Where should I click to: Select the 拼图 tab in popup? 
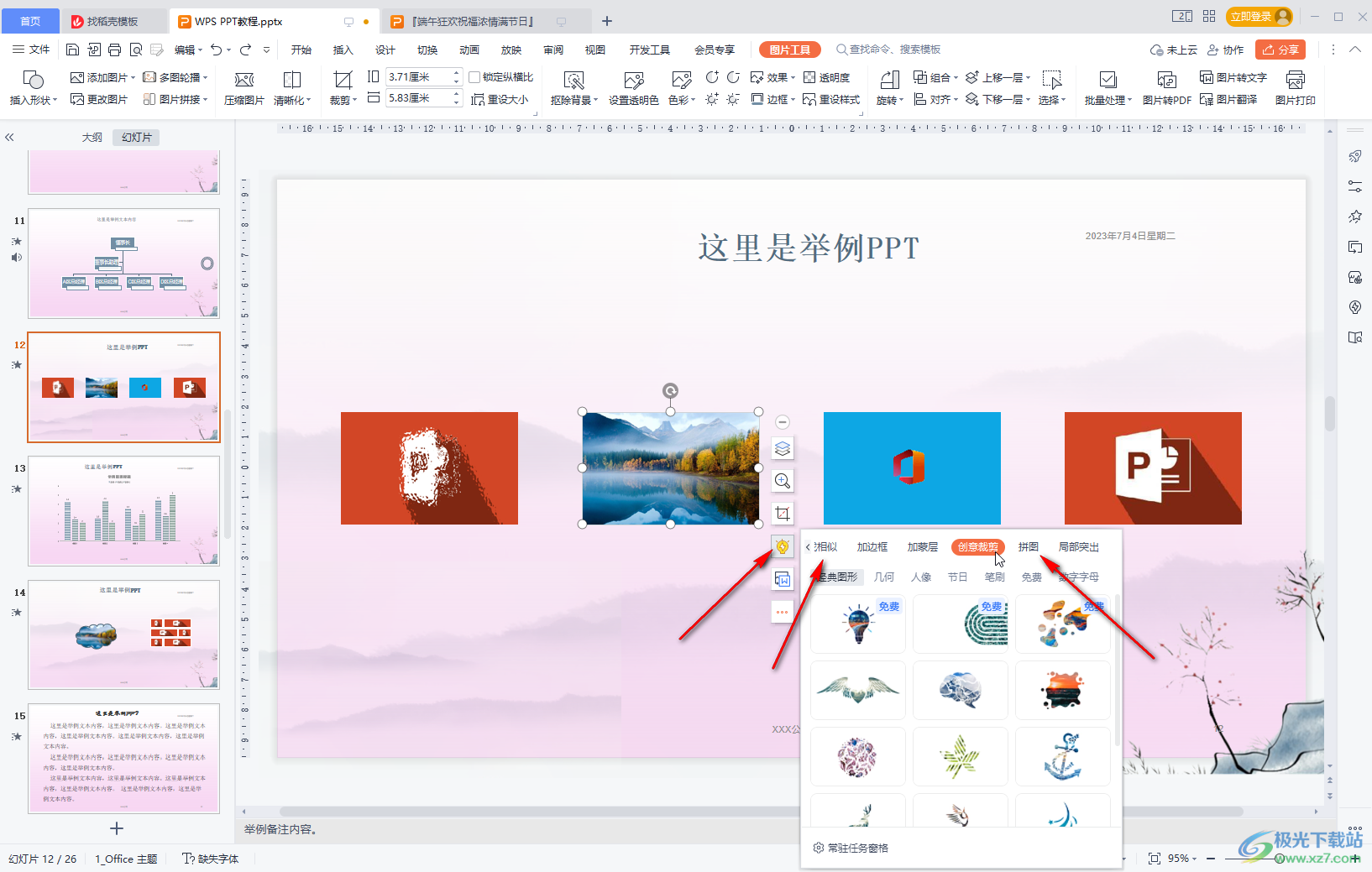(x=1029, y=547)
